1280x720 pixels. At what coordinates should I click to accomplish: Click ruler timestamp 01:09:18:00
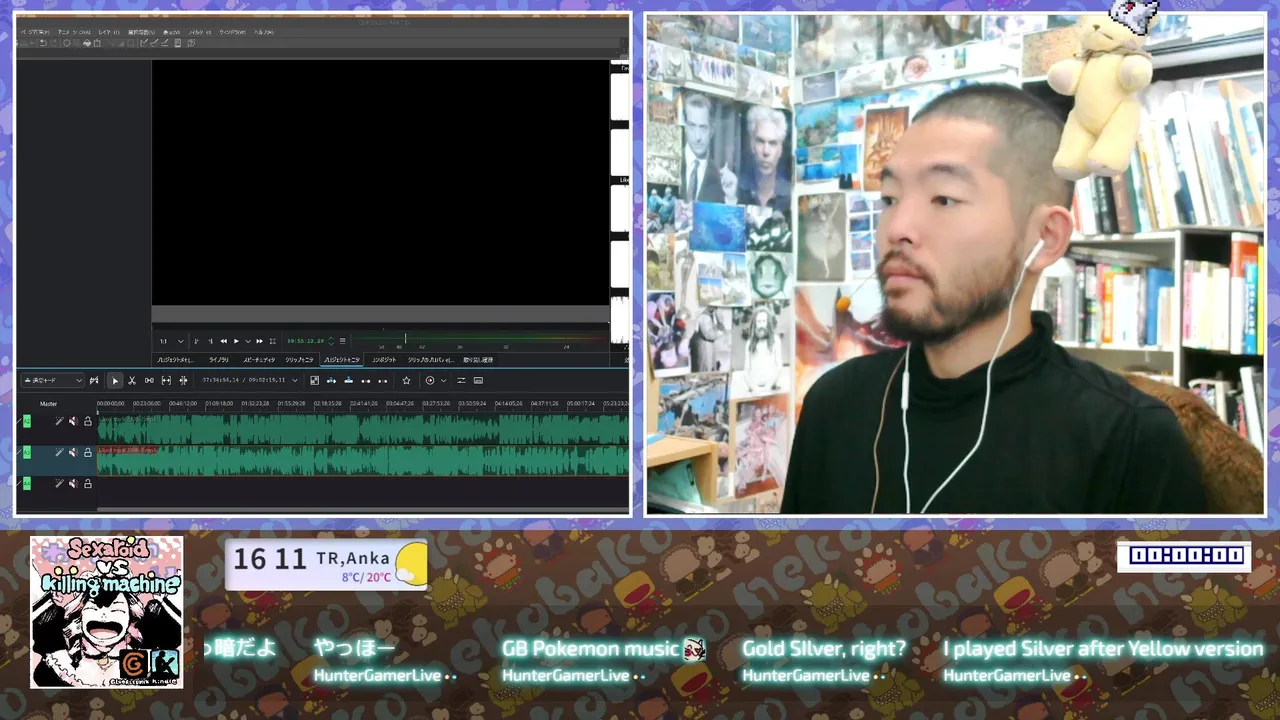tap(219, 403)
